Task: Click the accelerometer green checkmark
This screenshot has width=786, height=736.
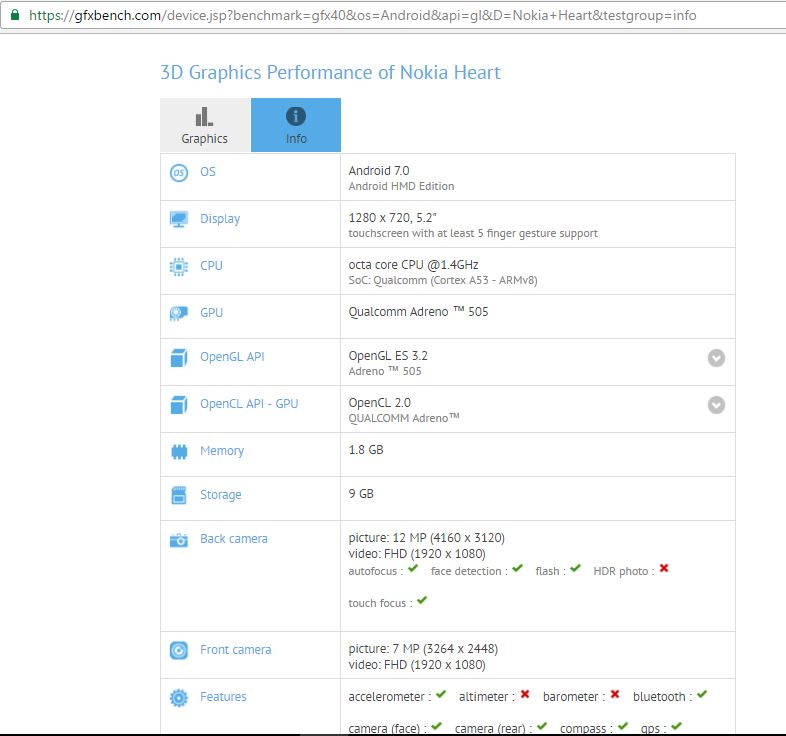Action: (x=441, y=694)
